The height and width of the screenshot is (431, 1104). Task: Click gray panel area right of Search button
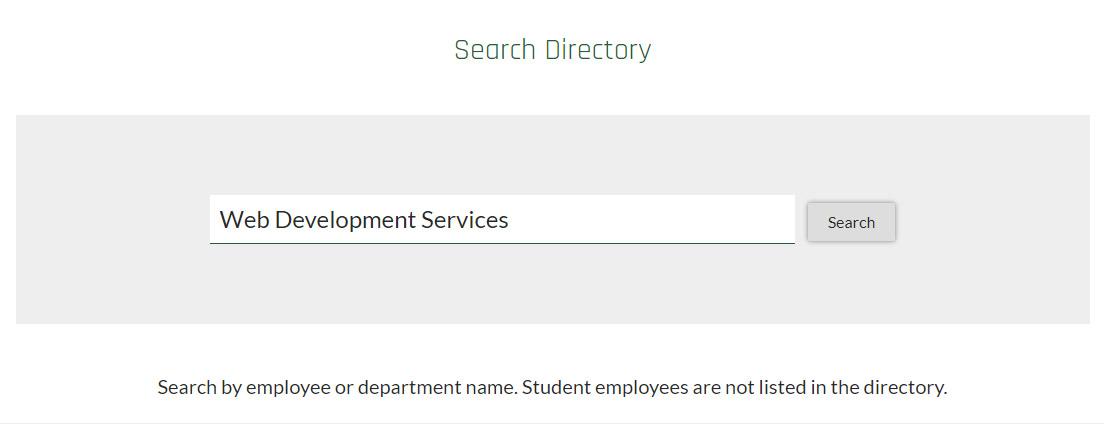point(990,220)
